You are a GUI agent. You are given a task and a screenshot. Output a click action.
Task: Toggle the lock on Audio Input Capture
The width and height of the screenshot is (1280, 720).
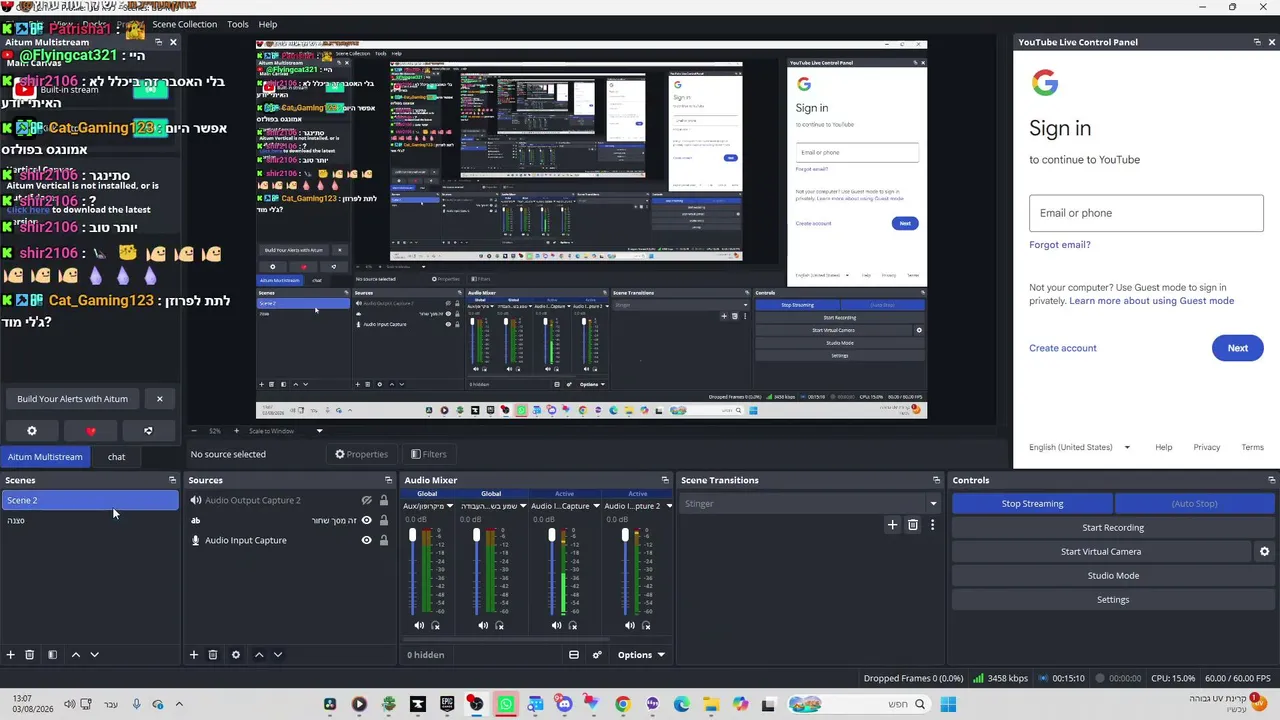[x=384, y=540]
